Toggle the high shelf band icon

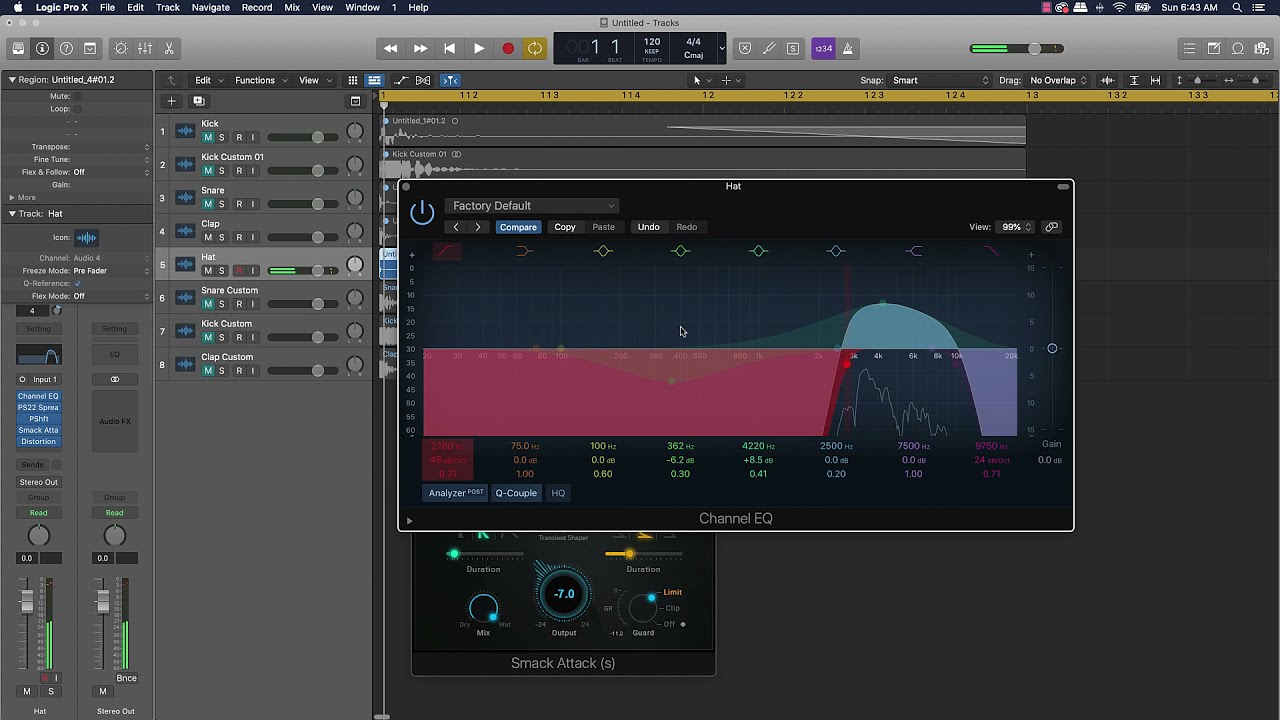pos(914,251)
